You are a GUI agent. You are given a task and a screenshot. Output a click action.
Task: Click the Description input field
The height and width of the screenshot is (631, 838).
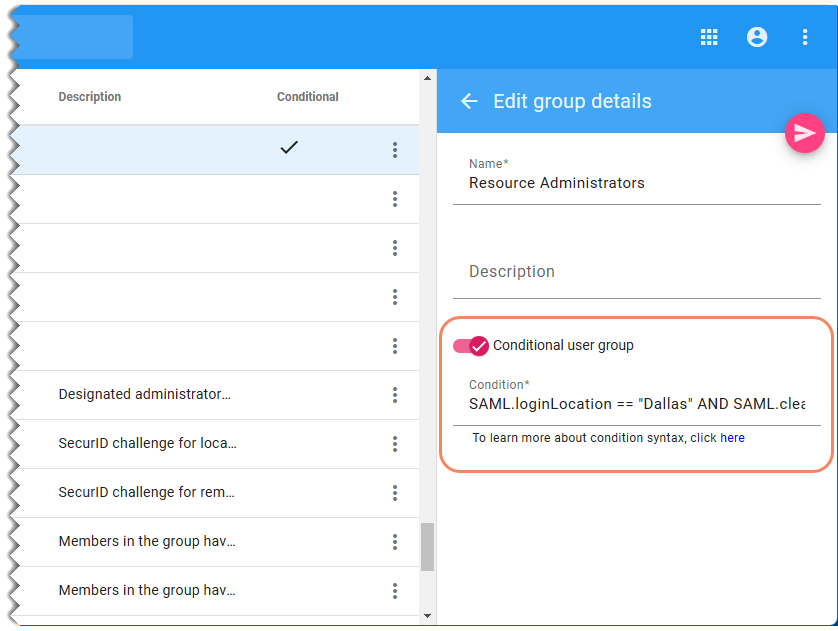[x=636, y=272]
